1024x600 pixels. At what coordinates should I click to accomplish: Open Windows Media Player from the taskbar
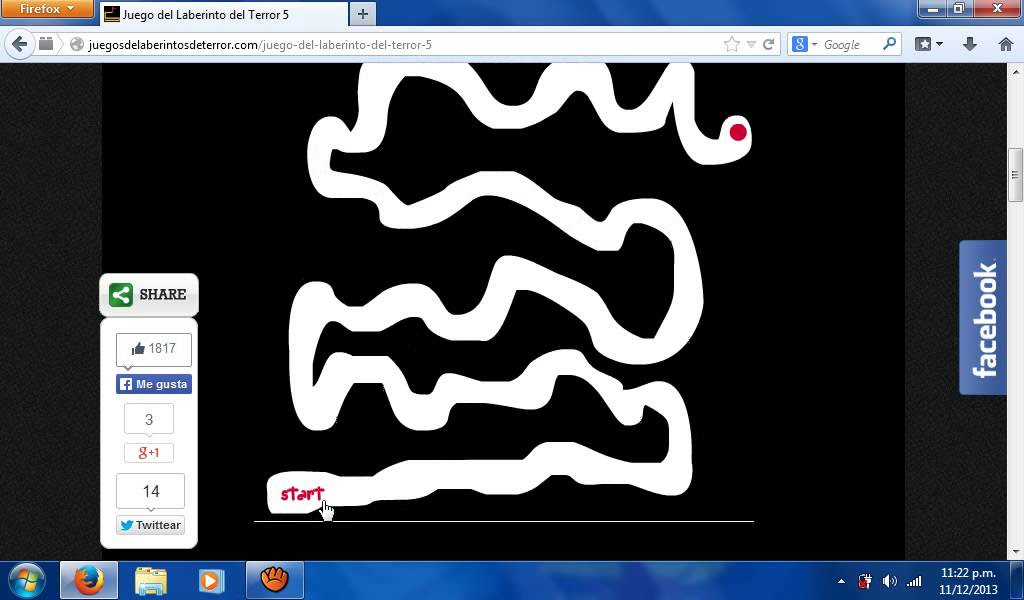click(210, 580)
